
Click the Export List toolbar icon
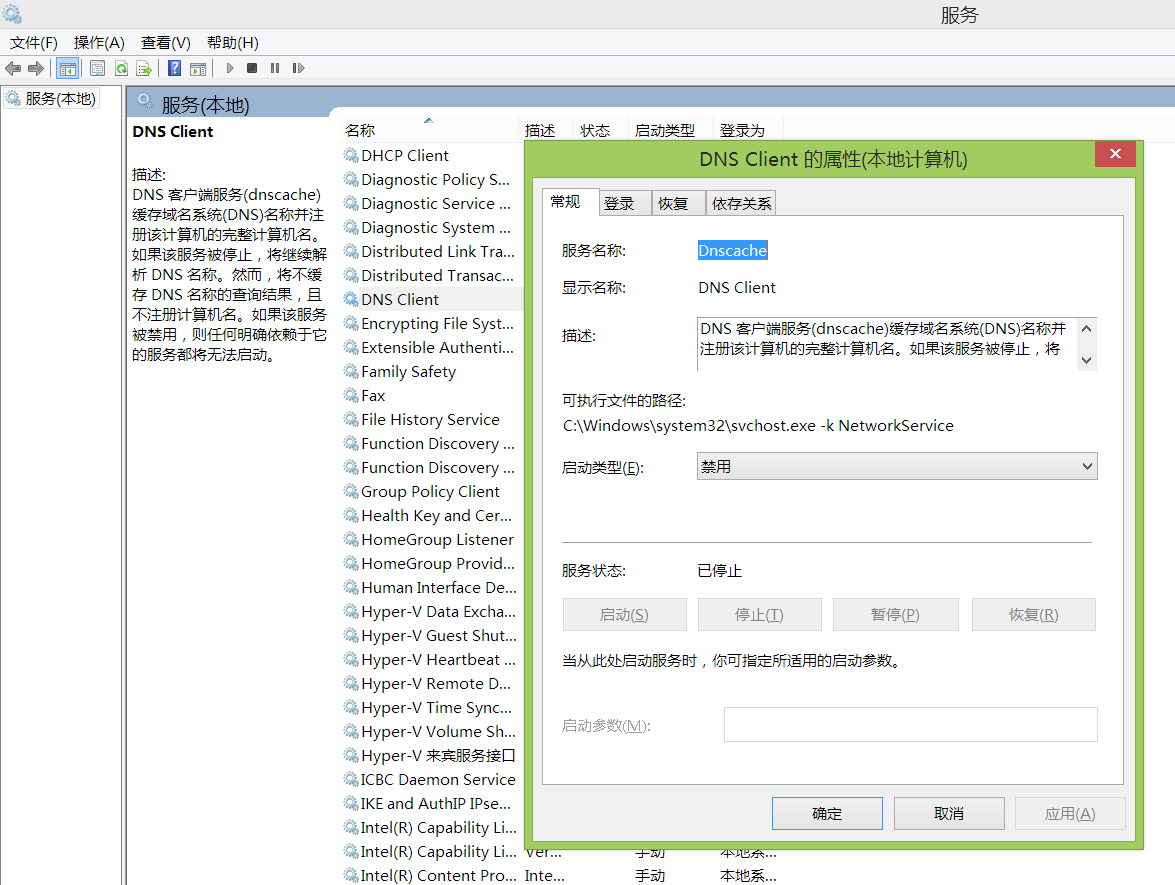tap(145, 67)
